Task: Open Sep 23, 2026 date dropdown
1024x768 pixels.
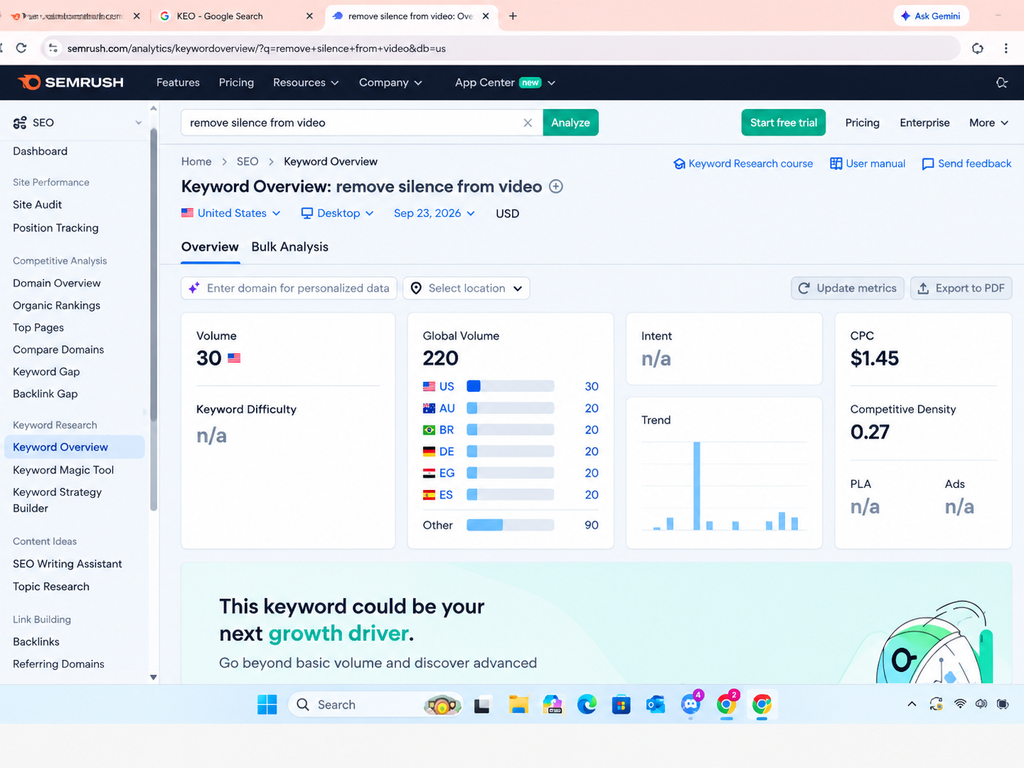Action: click(x=434, y=213)
